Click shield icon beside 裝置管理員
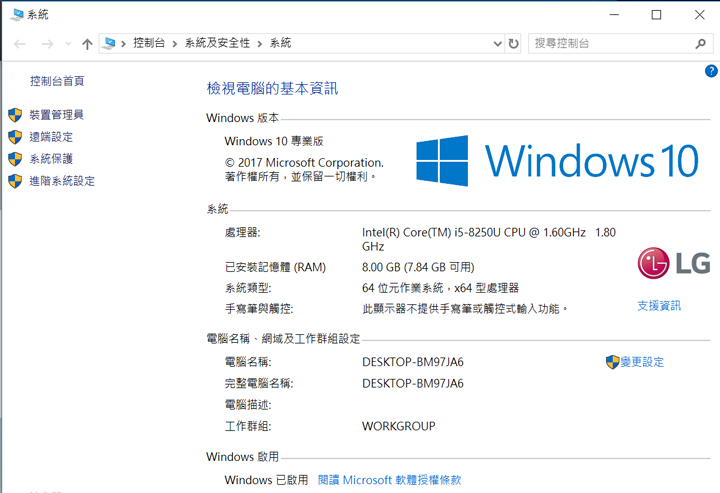 click(15, 115)
